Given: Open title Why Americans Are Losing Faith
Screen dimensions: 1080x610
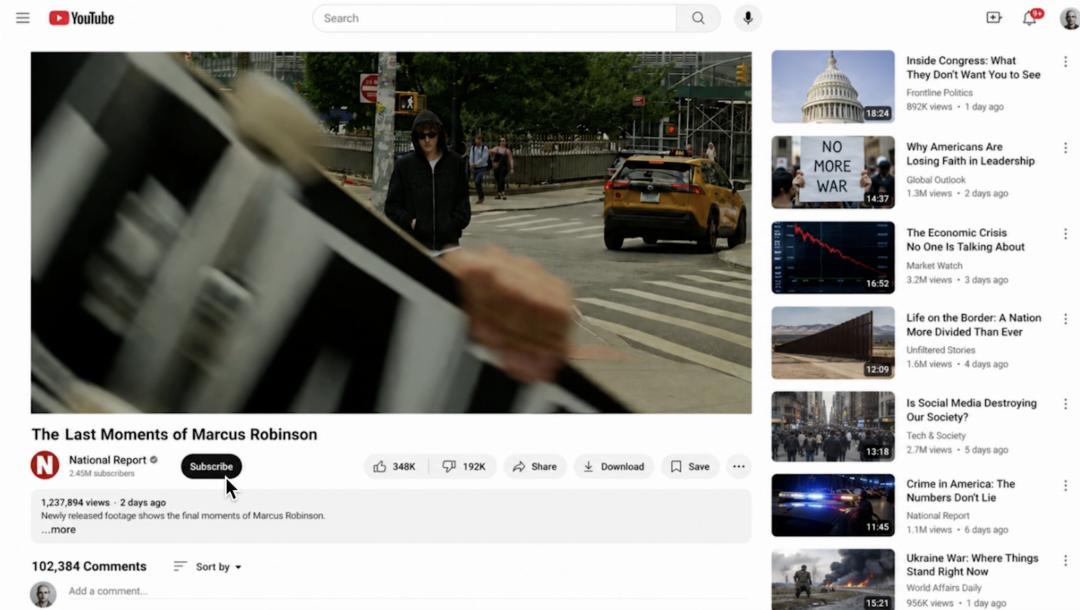Looking at the screenshot, I should pyautogui.click(x=970, y=154).
